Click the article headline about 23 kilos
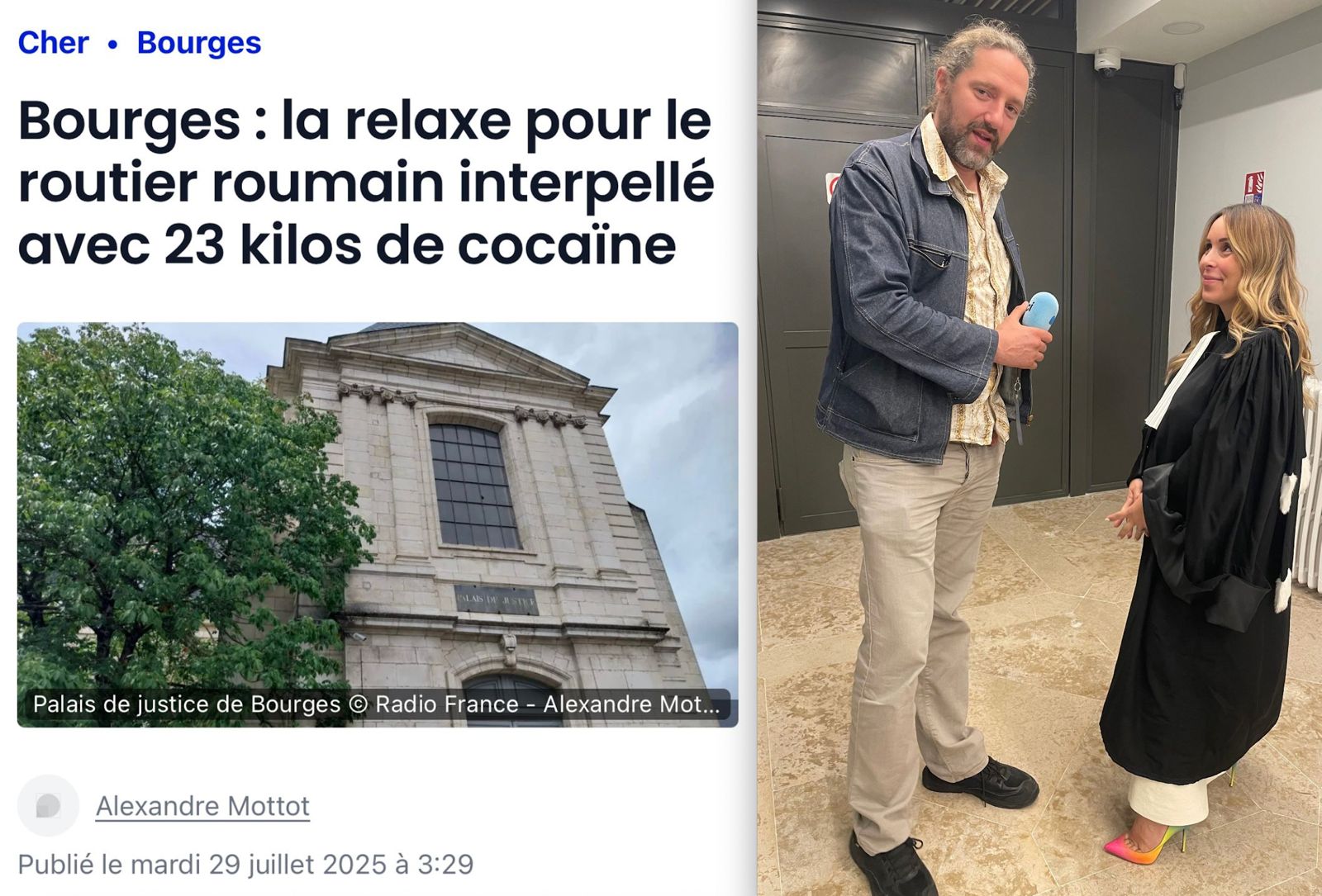The height and width of the screenshot is (896, 1322). tap(366, 183)
